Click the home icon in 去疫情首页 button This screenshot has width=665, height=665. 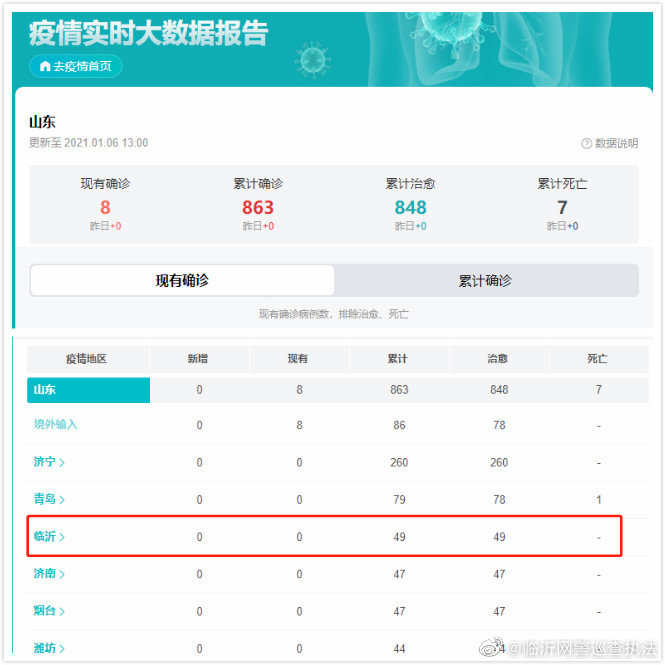pyautogui.click(x=45, y=66)
